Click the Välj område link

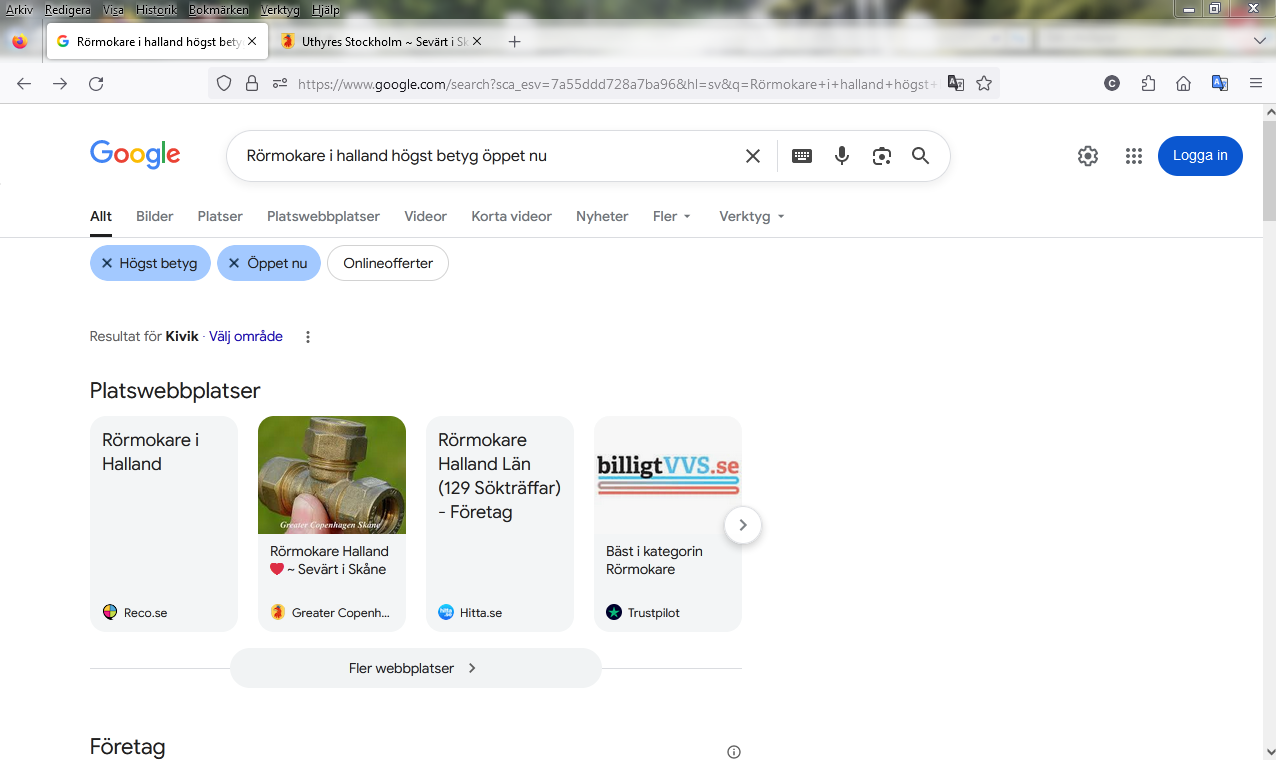[x=246, y=337]
